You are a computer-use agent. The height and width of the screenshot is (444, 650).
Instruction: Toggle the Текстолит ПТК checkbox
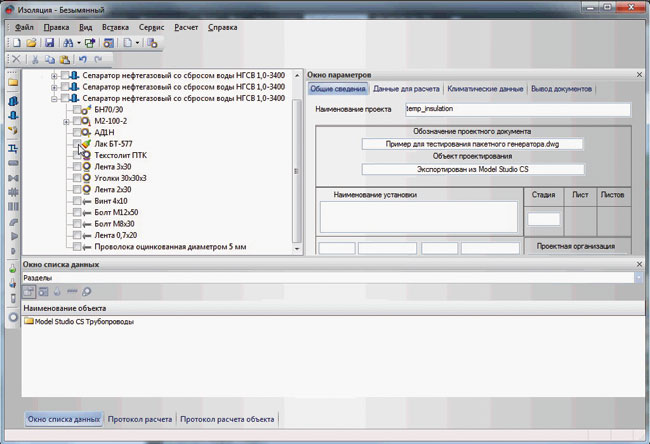(77, 156)
